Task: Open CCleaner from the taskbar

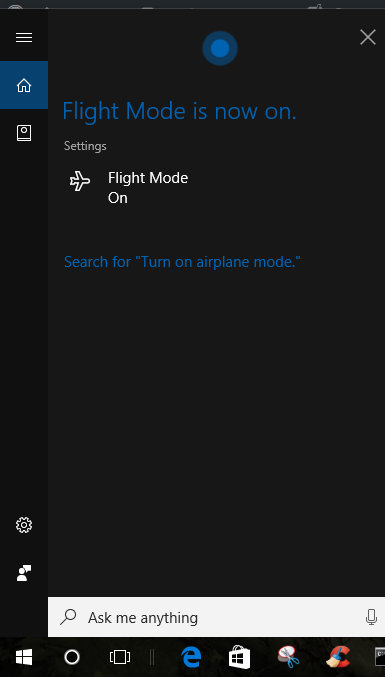Action: point(337,657)
